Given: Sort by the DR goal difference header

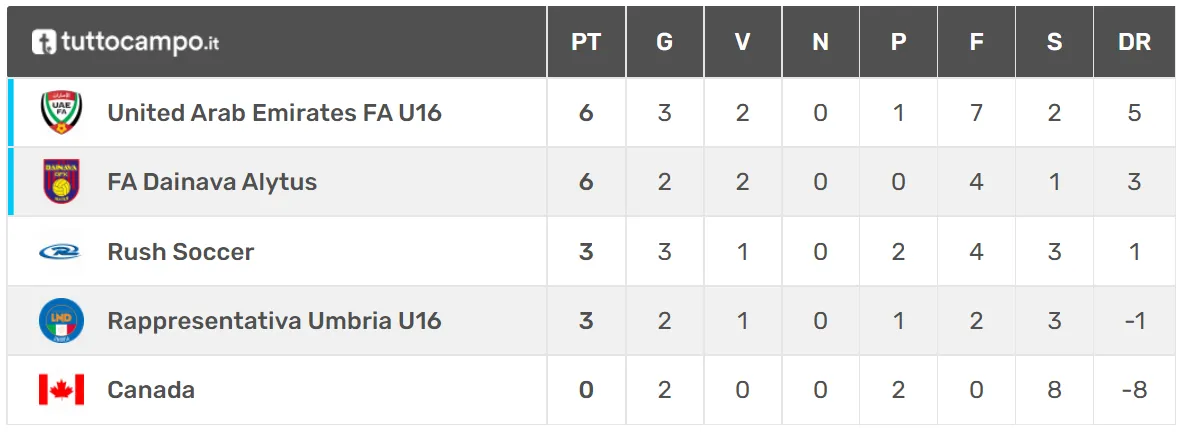Looking at the screenshot, I should coord(1134,42).
